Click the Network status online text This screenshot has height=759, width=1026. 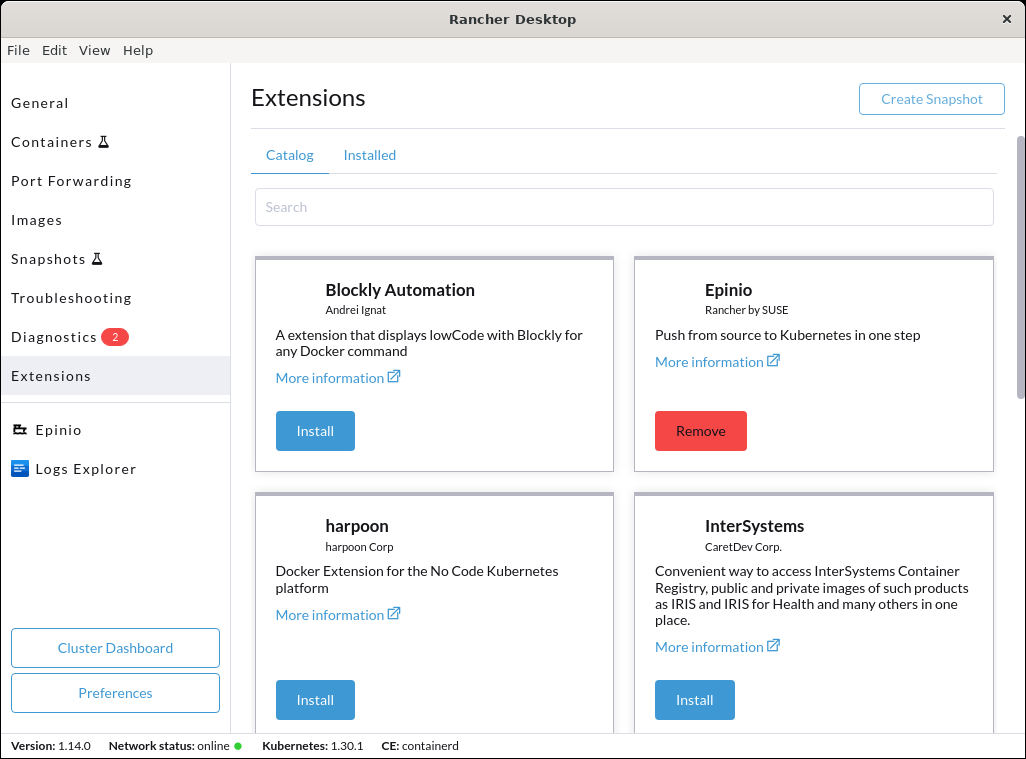point(169,746)
